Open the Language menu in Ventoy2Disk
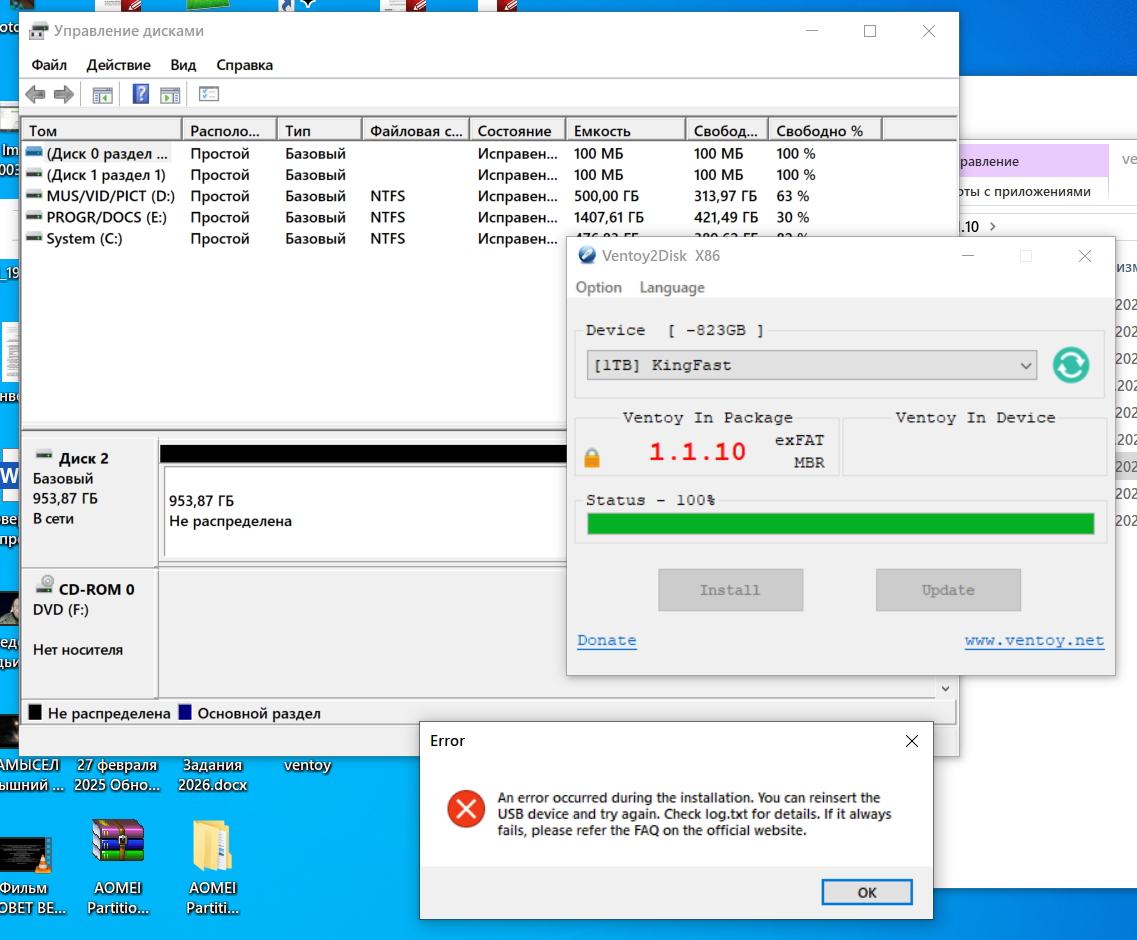 [x=672, y=287]
